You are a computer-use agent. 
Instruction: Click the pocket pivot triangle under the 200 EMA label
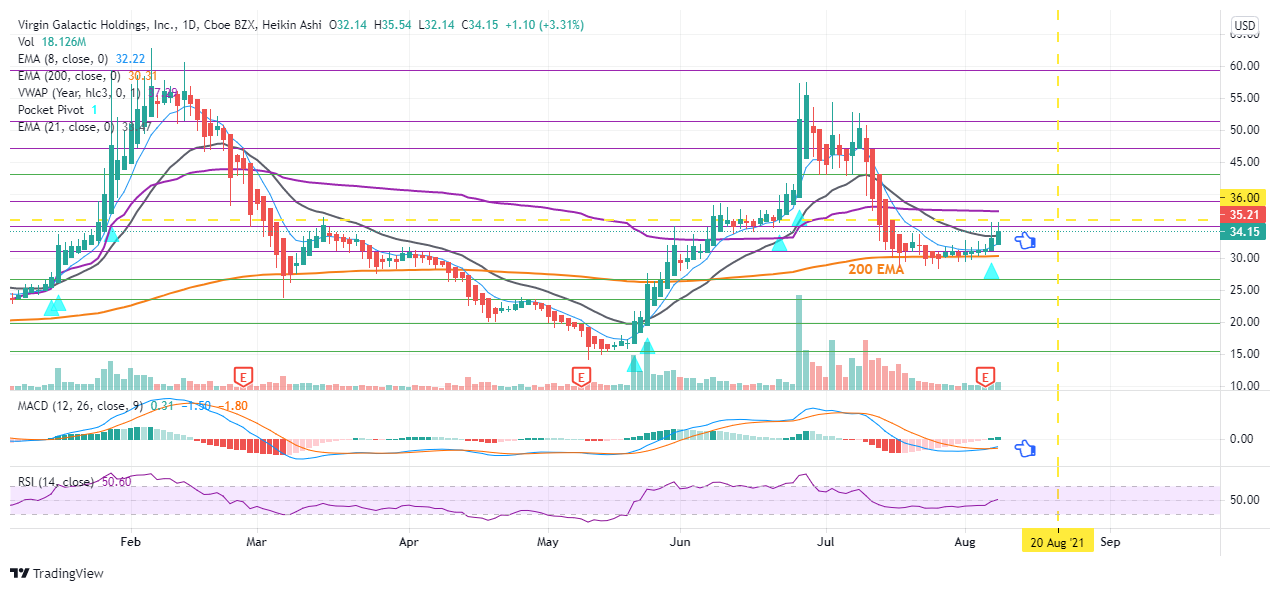991,270
